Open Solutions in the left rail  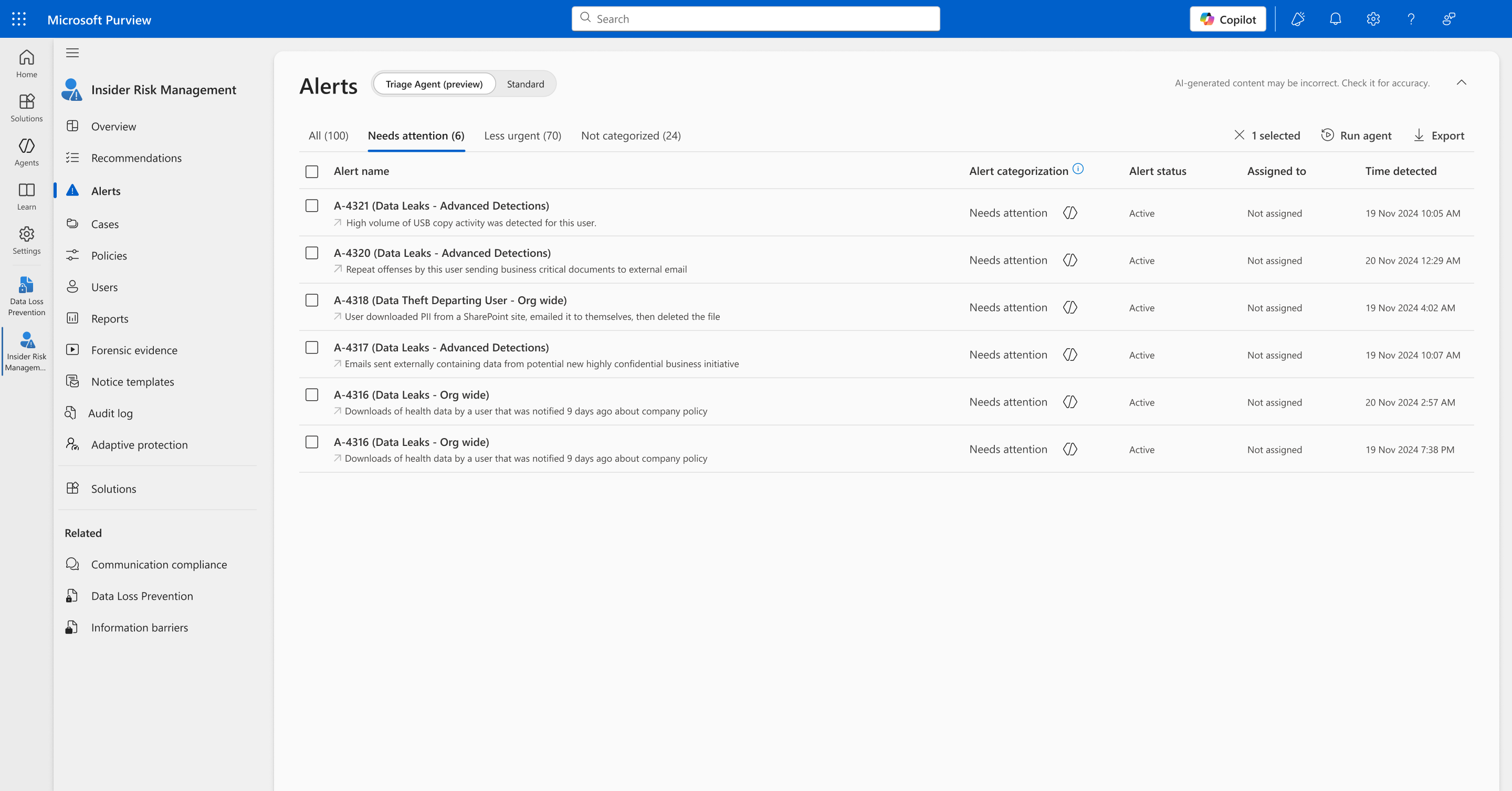(26, 108)
